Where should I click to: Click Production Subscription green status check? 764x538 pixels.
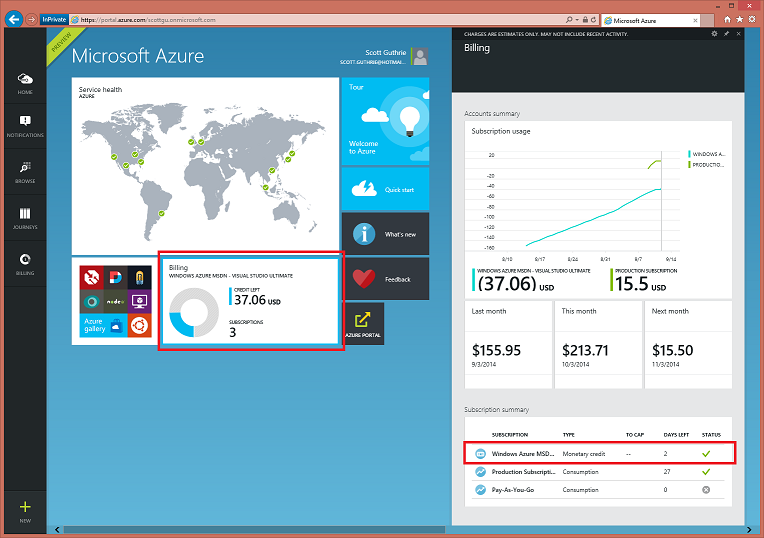coord(706,472)
